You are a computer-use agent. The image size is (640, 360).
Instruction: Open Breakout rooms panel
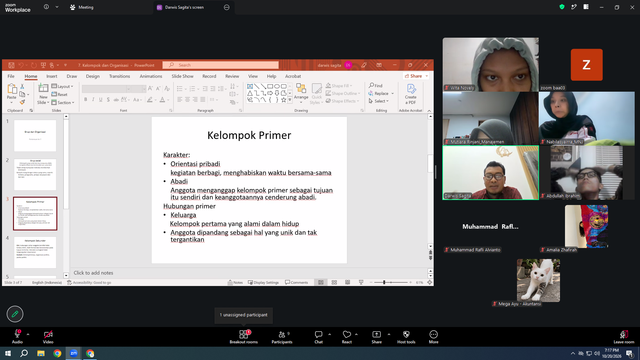(x=243, y=336)
